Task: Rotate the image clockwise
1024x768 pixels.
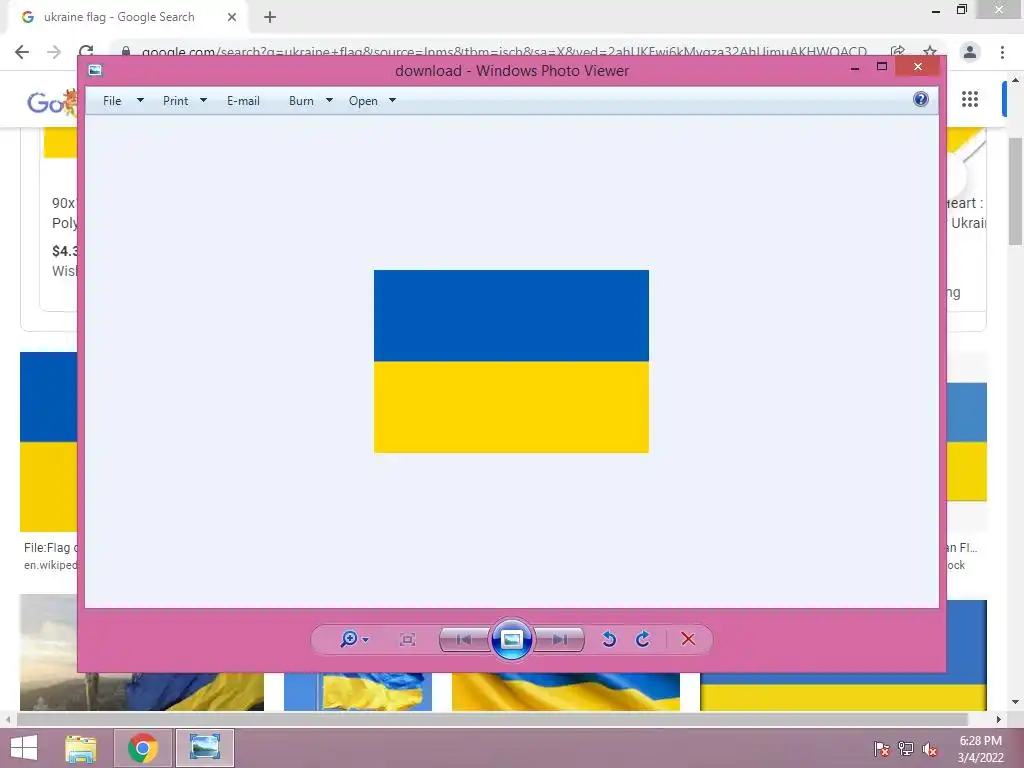Action: [643, 639]
